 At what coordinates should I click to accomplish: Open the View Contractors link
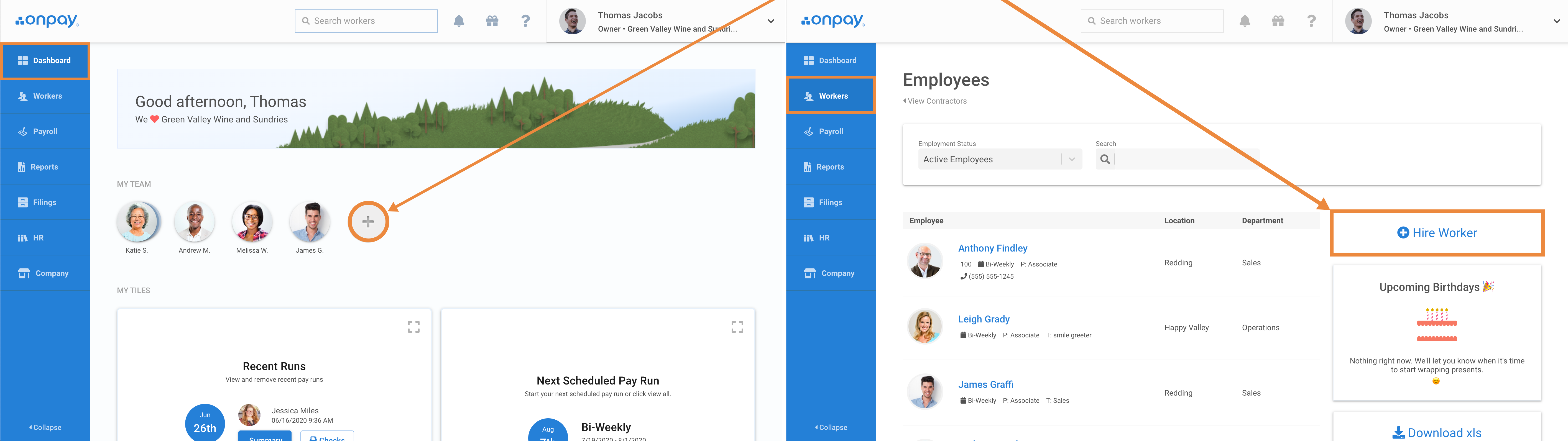[x=935, y=101]
